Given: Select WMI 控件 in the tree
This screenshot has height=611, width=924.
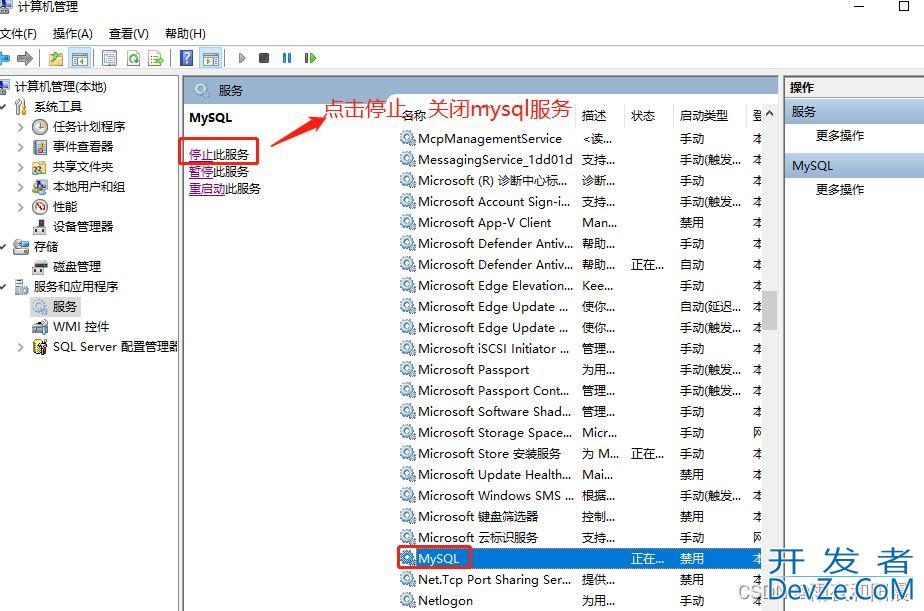Looking at the screenshot, I should coord(81,327).
